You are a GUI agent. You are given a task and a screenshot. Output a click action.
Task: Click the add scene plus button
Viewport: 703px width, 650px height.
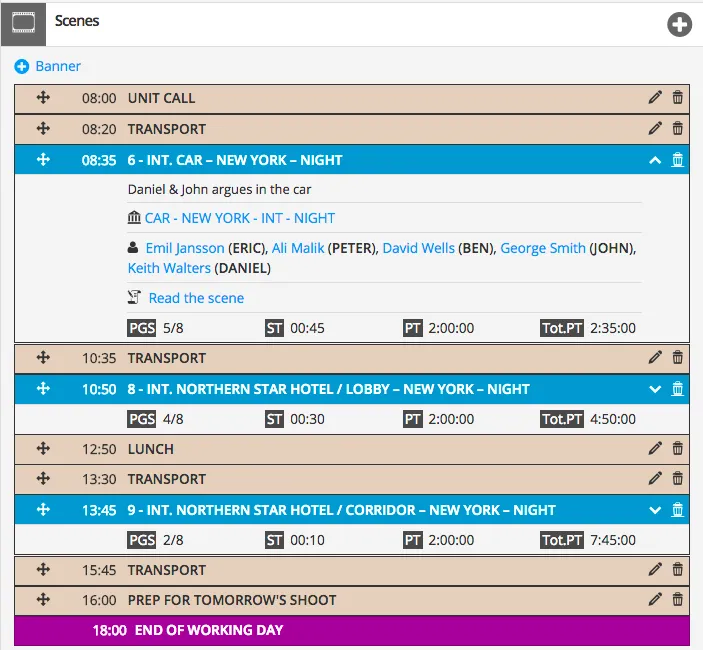[679, 25]
